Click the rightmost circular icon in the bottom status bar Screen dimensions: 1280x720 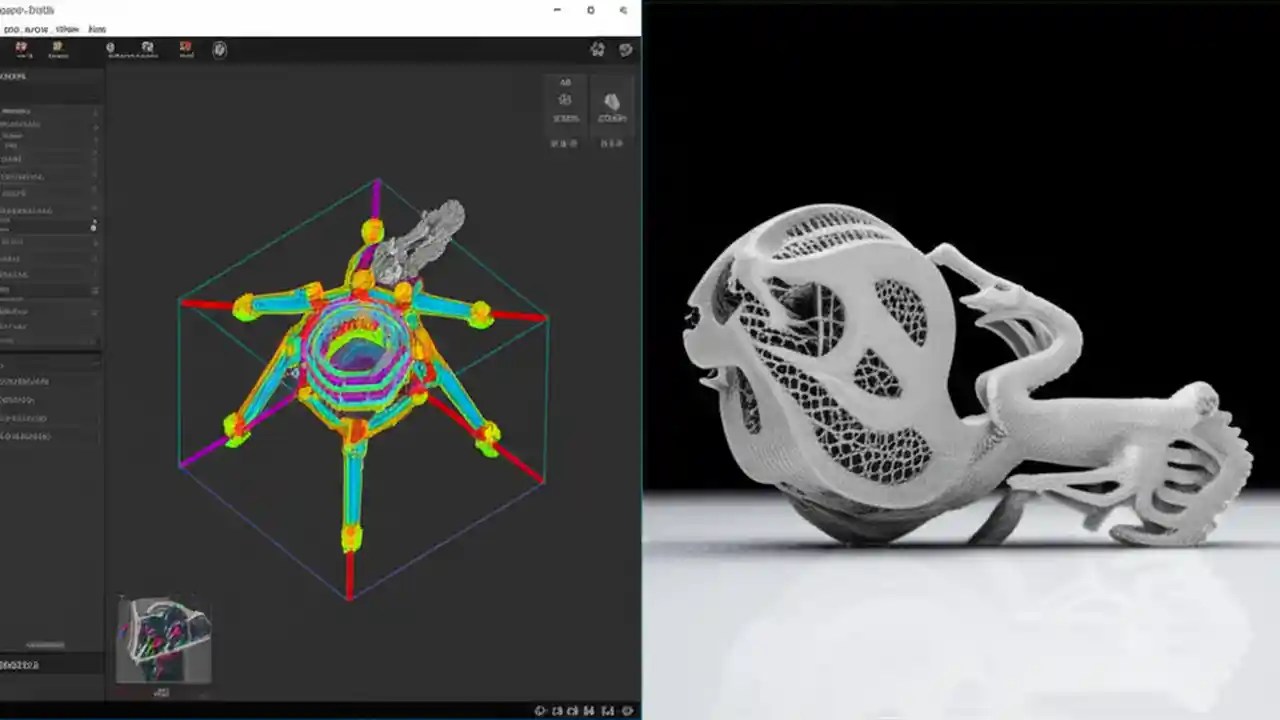[627, 711]
